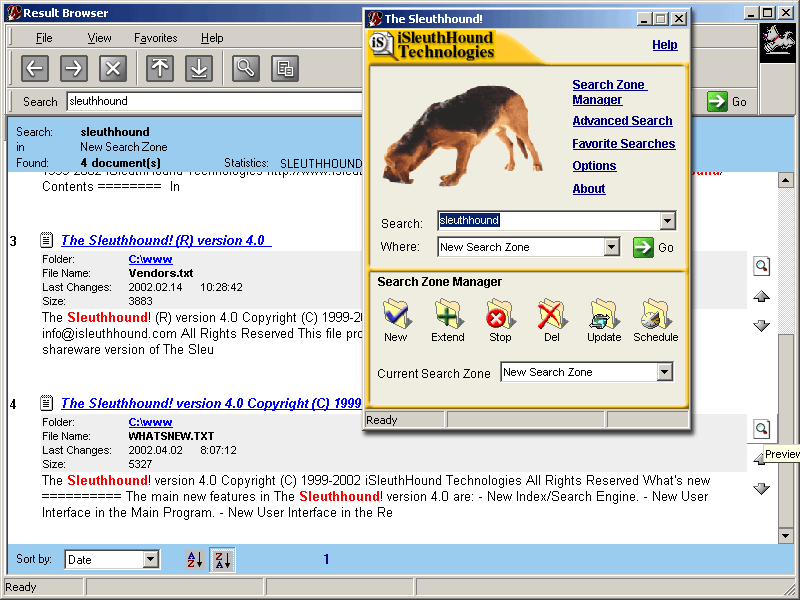
Task: Click the green Go arrow in Result Browser
Action: 717,101
